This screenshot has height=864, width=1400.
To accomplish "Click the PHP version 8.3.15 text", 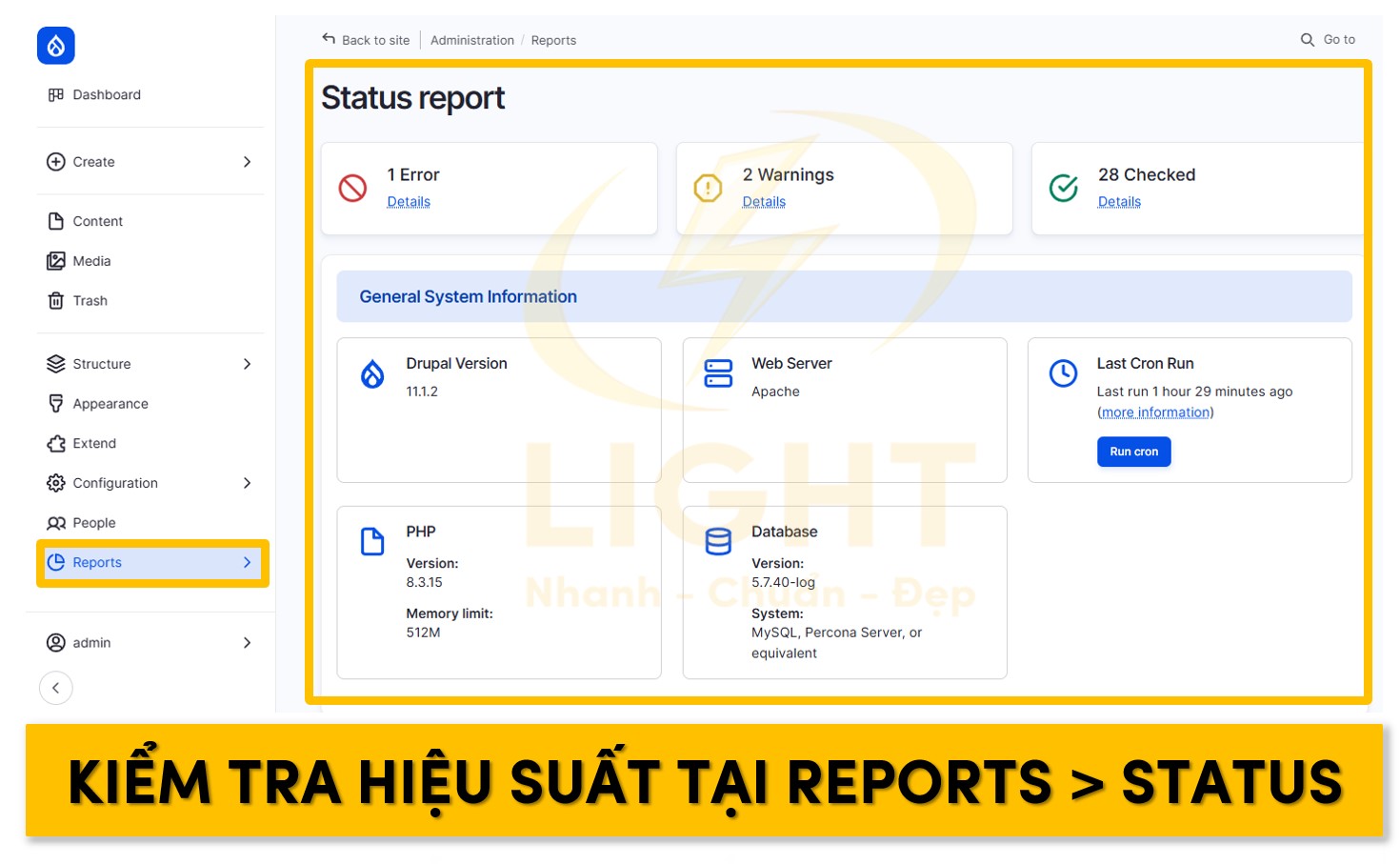I will pyautogui.click(x=424, y=582).
